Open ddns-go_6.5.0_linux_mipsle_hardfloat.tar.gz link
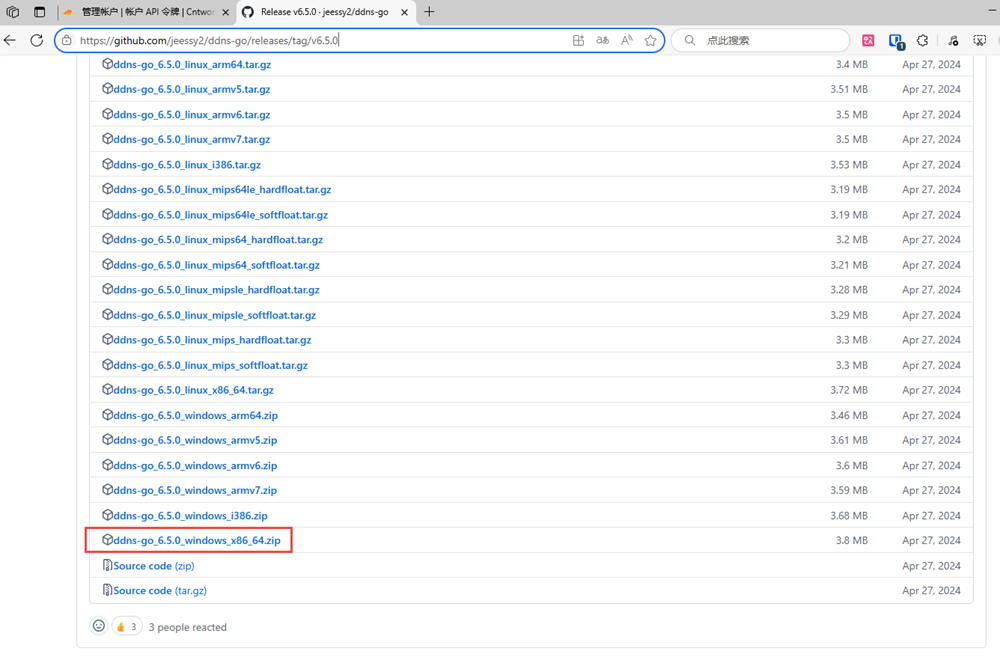Viewport: 1000px width, 657px height. [217, 290]
